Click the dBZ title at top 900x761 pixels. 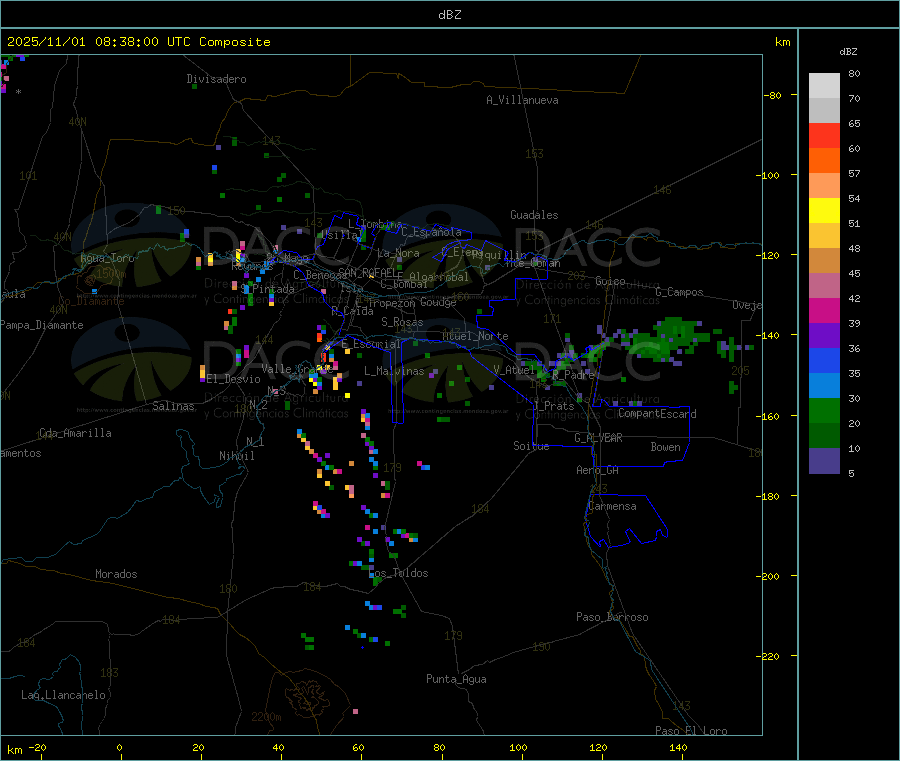pyautogui.click(x=449, y=15)
